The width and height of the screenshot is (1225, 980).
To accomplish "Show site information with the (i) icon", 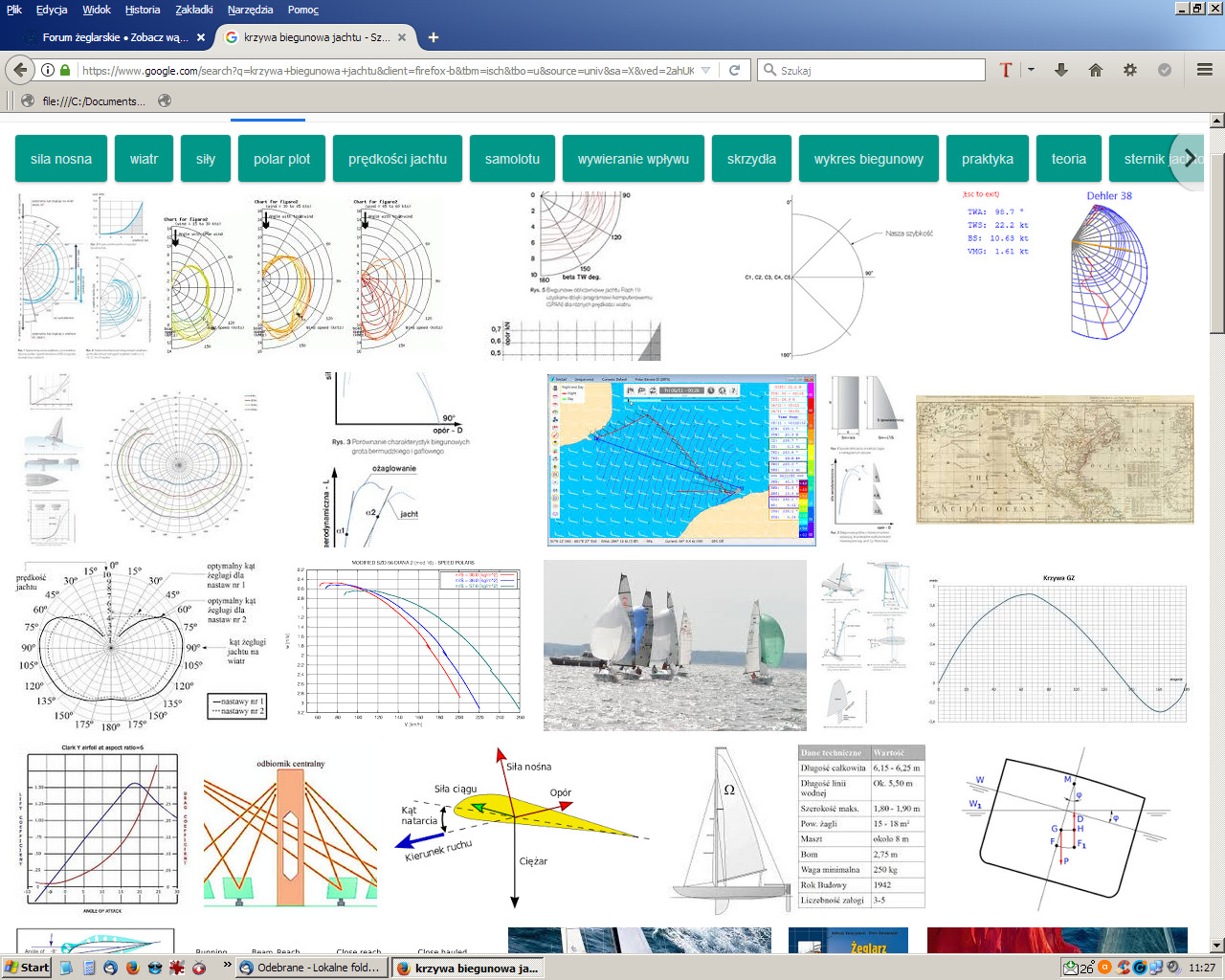I will 47,70.
